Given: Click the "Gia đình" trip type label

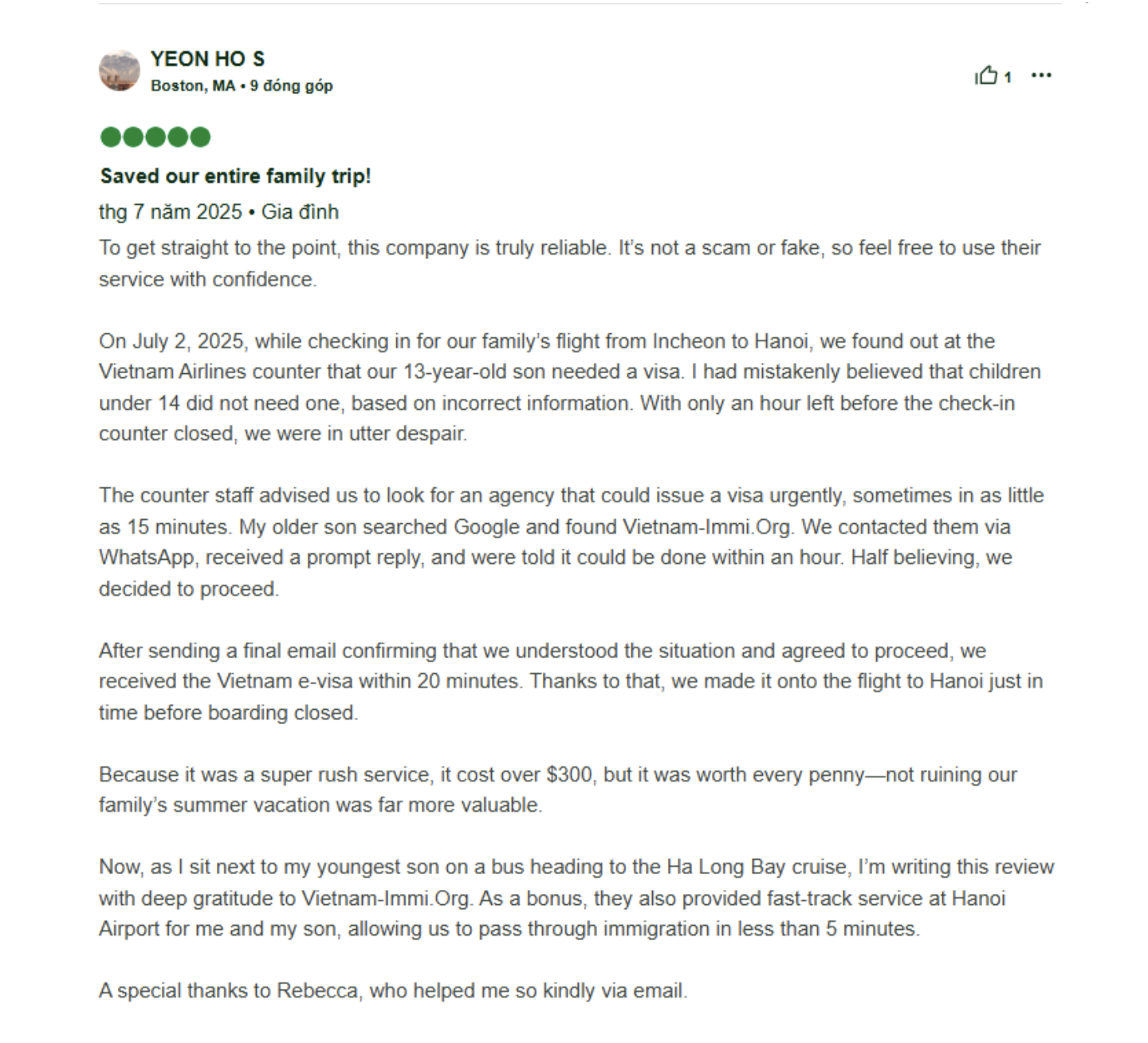Looking at the screenshot, I should point(301,212).
